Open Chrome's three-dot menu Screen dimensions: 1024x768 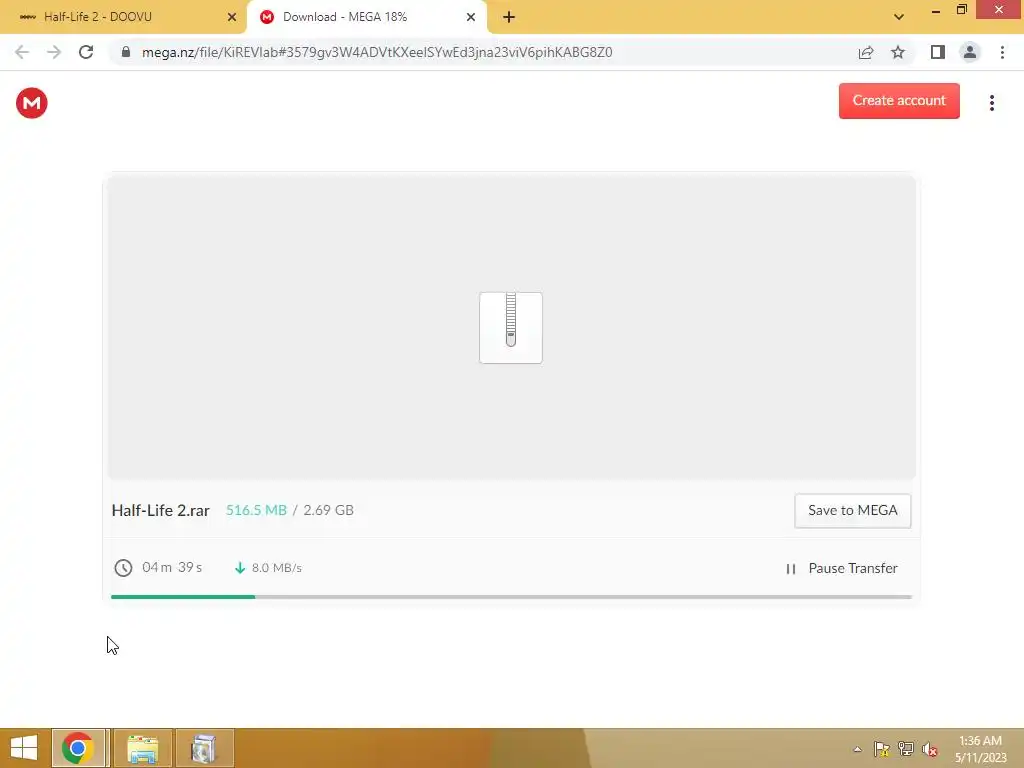[1002, 52]
